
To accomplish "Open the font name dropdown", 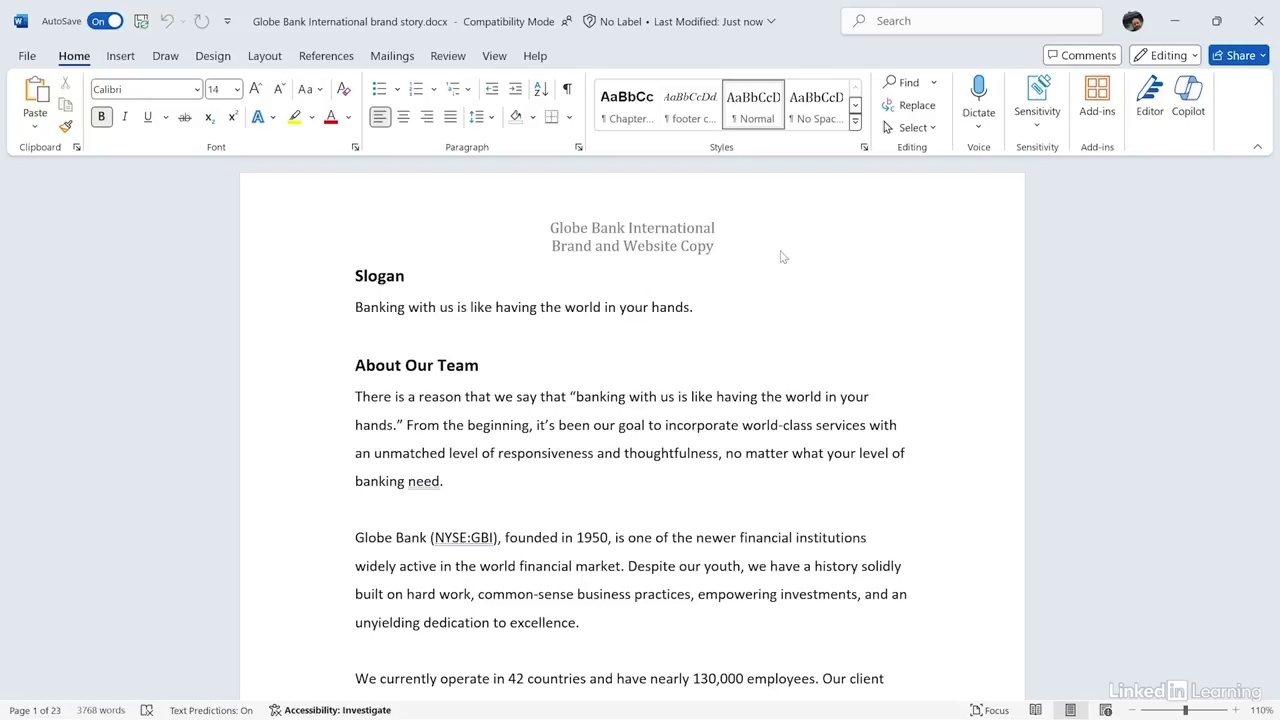I will point(197,90).
